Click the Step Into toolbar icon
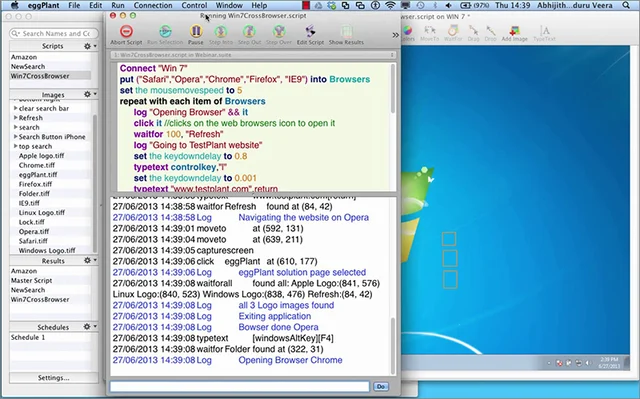Image resolution: width=640 pixels, height=399 pixels. 221,31
